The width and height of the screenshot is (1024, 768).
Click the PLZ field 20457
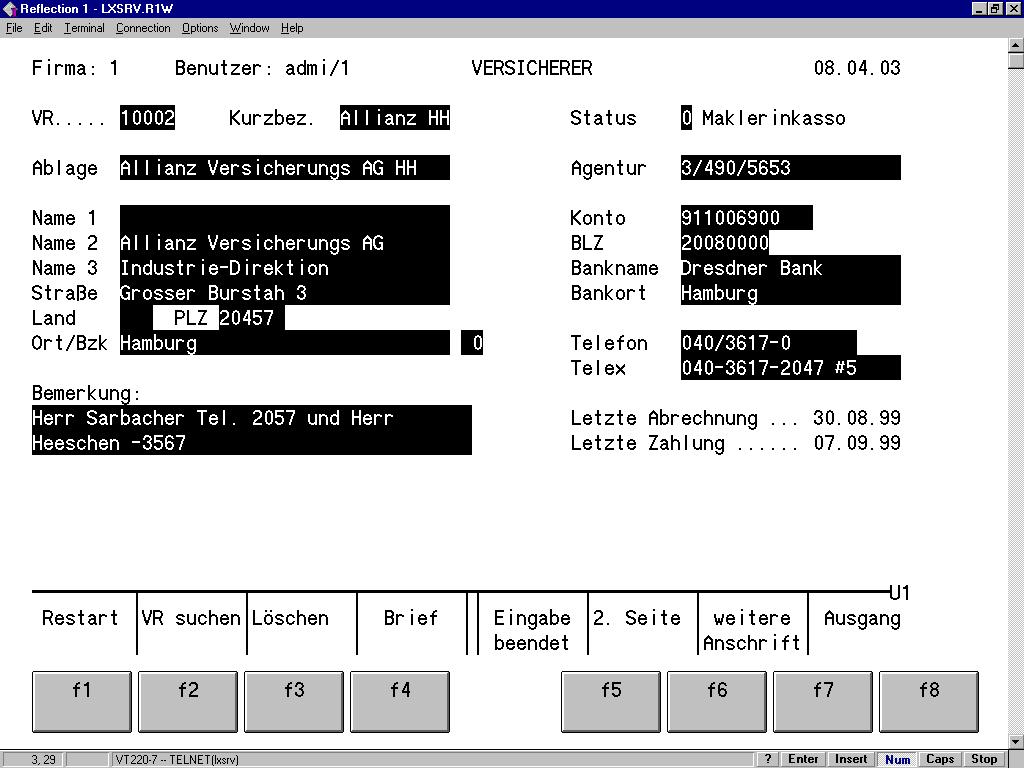tap(251, 318)
